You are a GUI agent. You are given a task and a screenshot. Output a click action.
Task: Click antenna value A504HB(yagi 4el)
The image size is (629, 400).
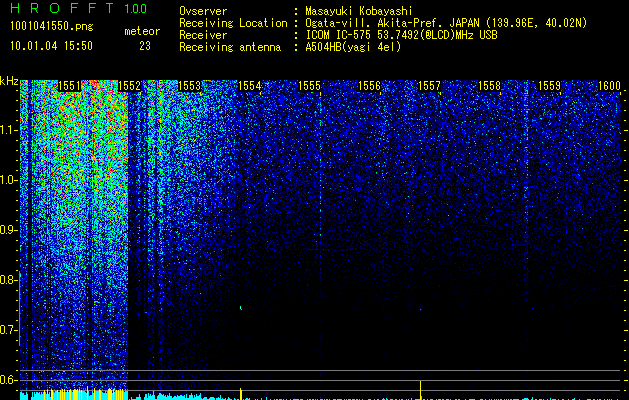coord(353,47)
